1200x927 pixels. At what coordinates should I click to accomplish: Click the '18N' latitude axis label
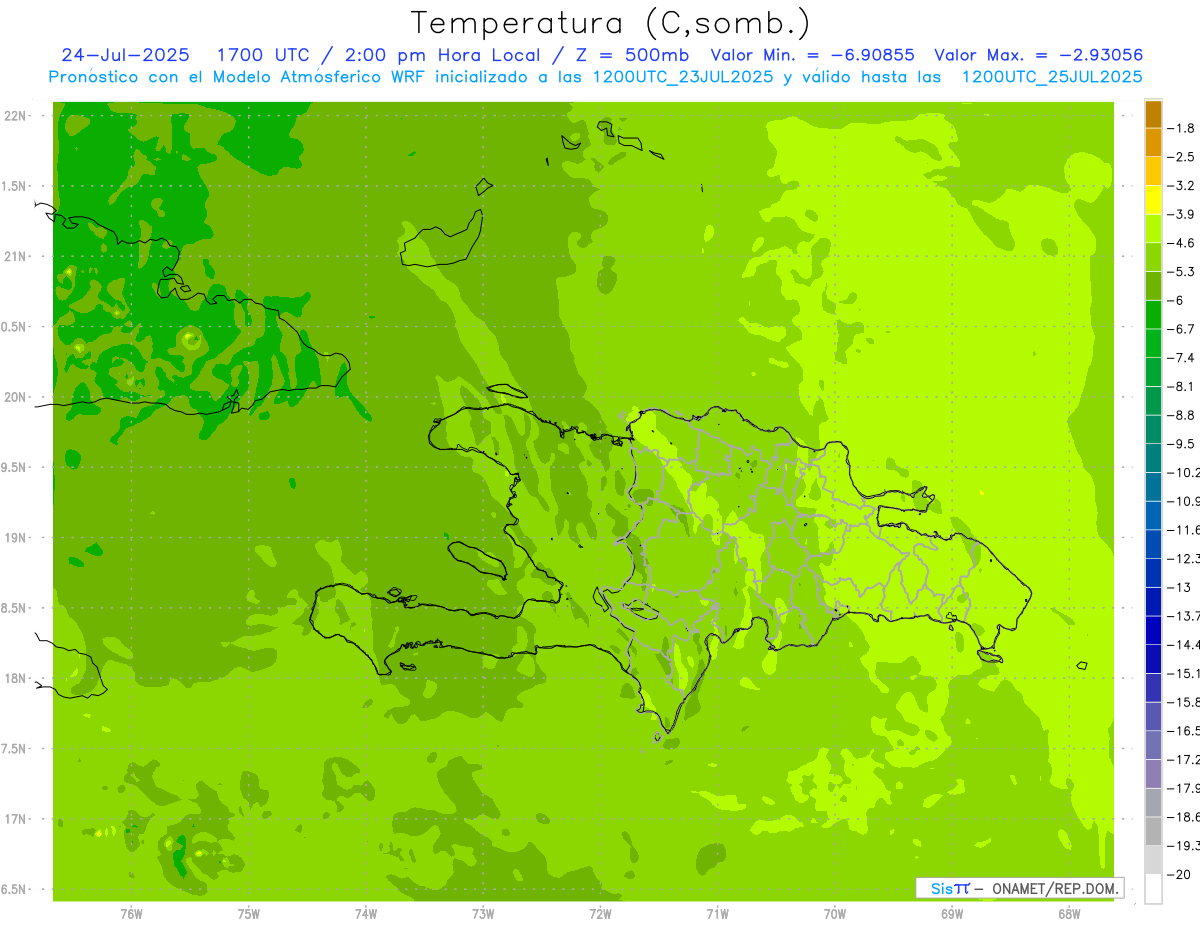click(x=16, y=678)
